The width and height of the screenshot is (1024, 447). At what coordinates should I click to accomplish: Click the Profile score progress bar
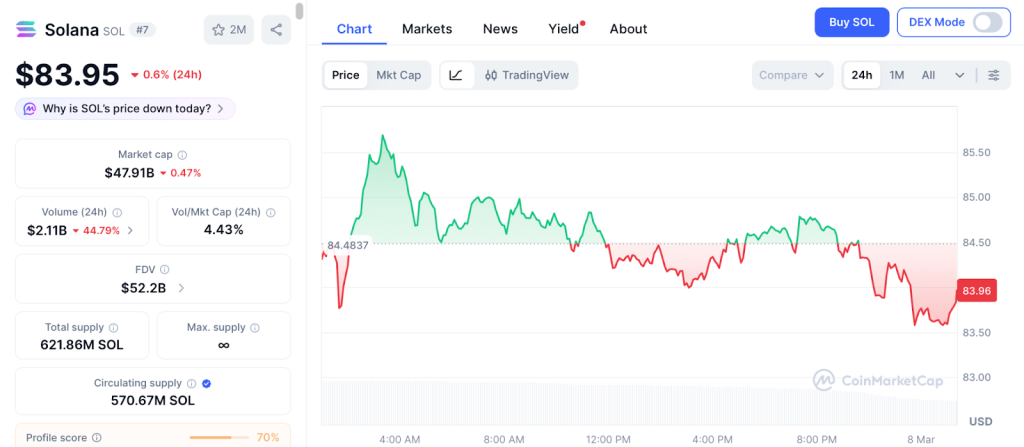click(x=220, y=438)
